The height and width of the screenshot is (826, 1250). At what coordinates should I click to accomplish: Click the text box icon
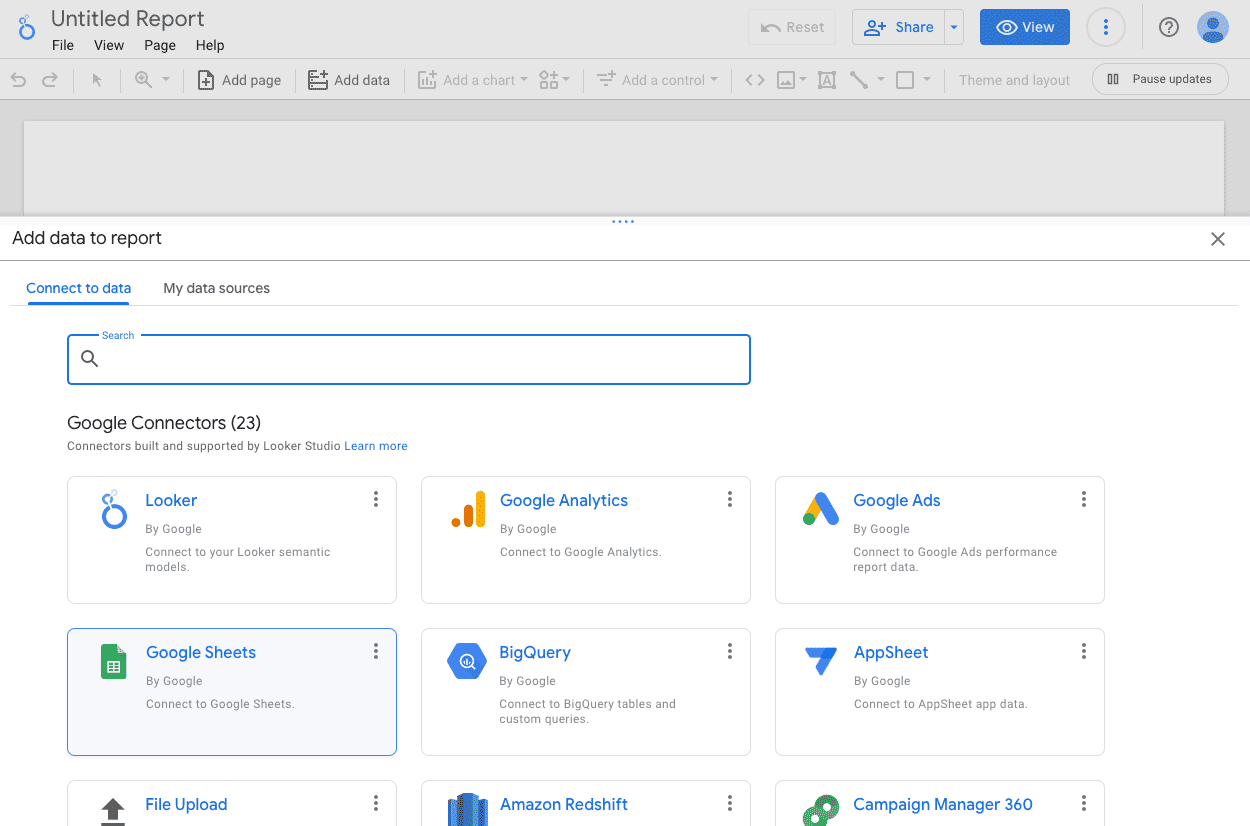click(x=827, y=80)
